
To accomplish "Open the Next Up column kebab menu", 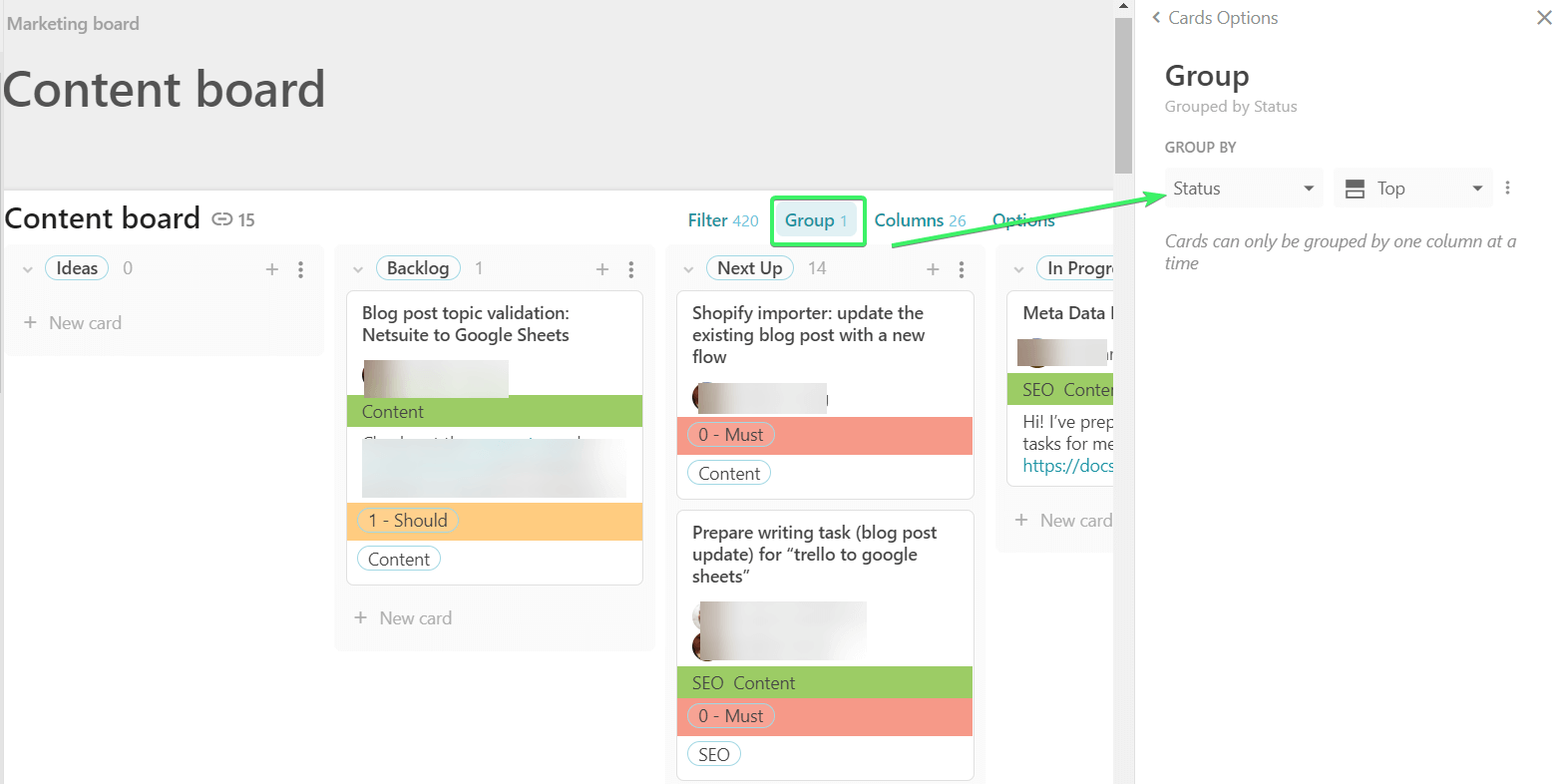I will (961, 269).
